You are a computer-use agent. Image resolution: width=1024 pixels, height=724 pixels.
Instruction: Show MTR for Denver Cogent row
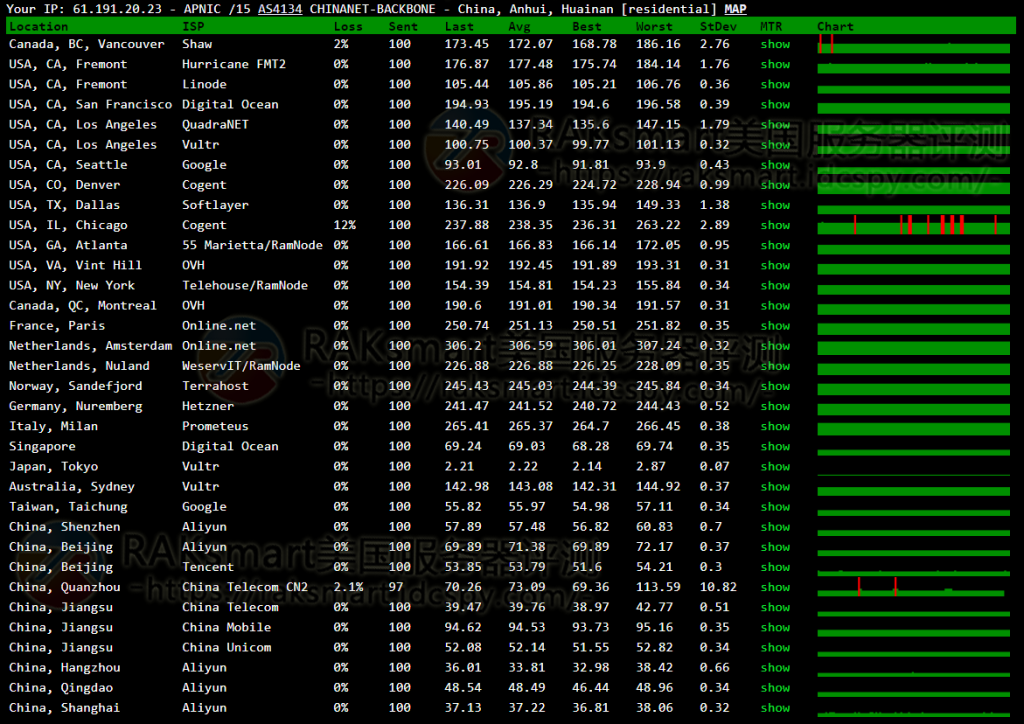point(775,185)
